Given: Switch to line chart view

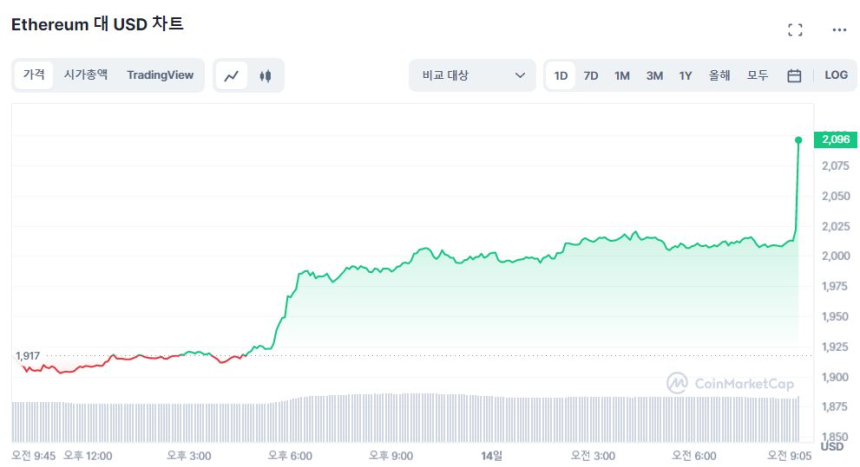Looking at the screenshot, I should pyautogui.click(x=232, y=75).
